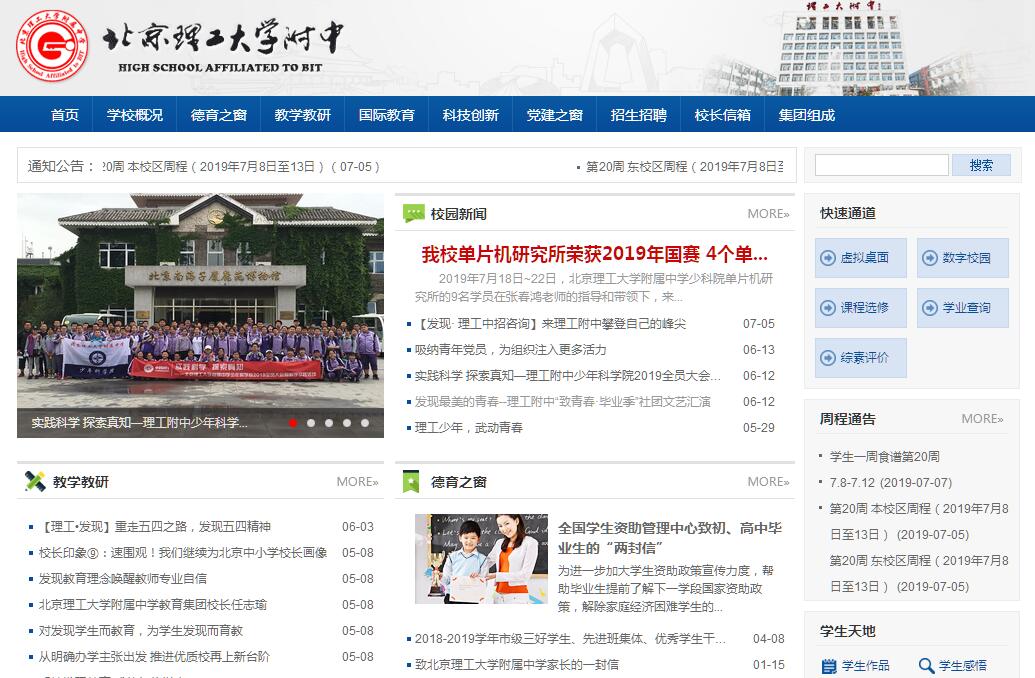The height and width of the screenshot is (678, 1035).
Task: Click the school logo emblem
Action: click(52, 47)
